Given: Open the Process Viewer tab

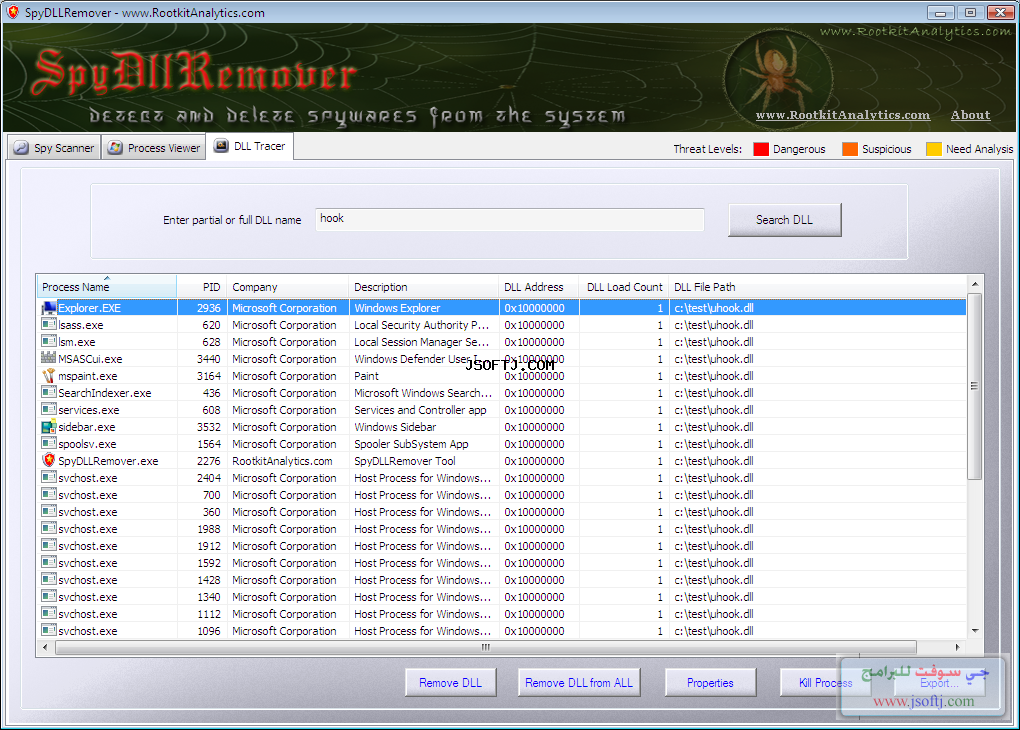Looking at the screenshot, I should coord(154,148).
